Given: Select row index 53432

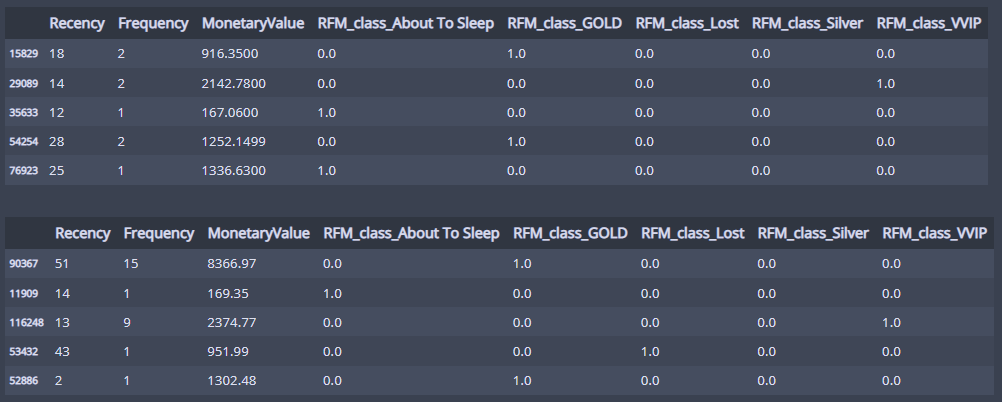Looking at the screenshot, I should 24,352.
